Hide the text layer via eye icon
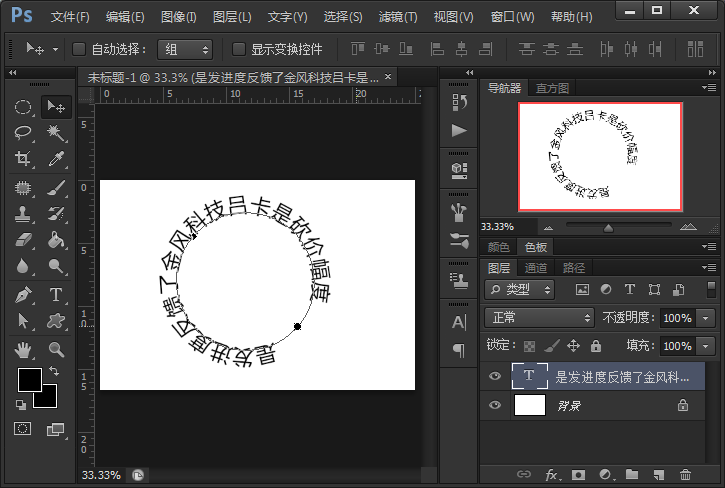This screenshot has width=725, height=488. coord(495,376)
